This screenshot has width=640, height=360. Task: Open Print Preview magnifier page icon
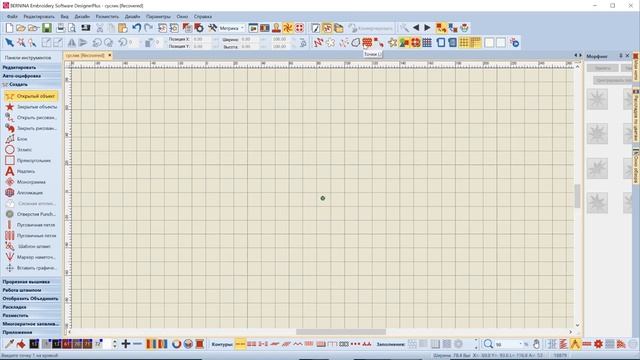coord(72,28)
